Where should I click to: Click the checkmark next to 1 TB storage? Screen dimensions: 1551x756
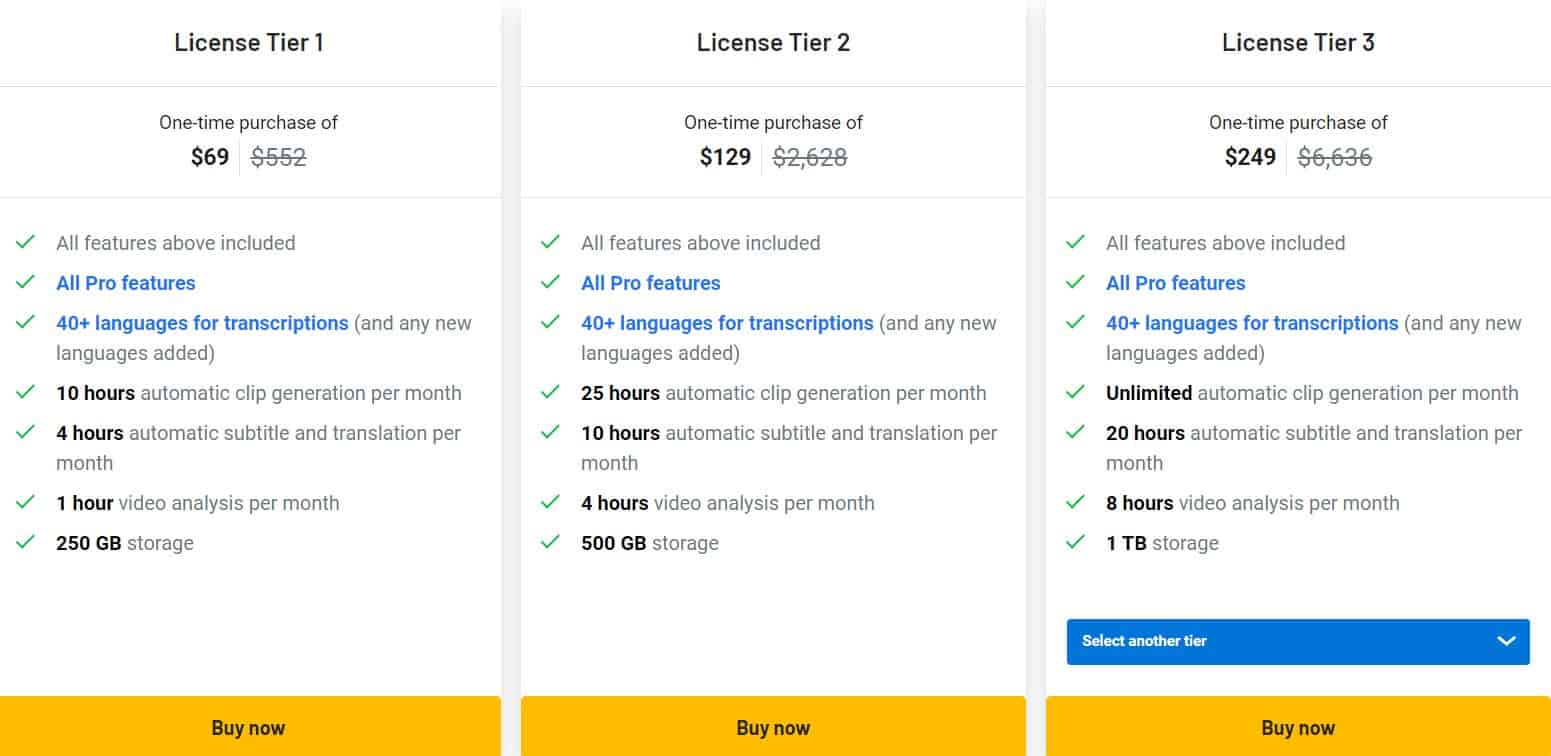point(1077,543)
